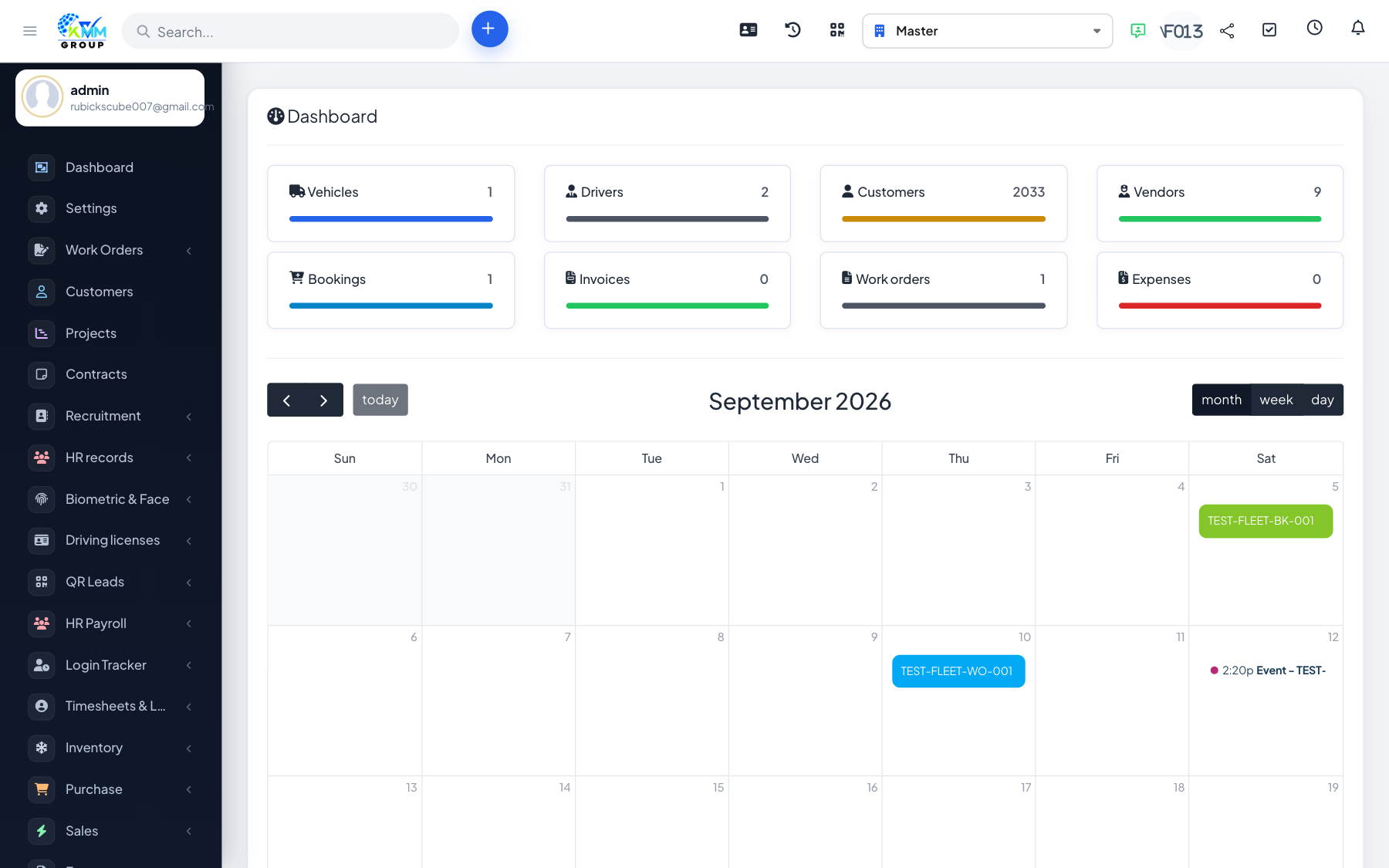Expand the Purchase submenu chevron

[189, 789]
